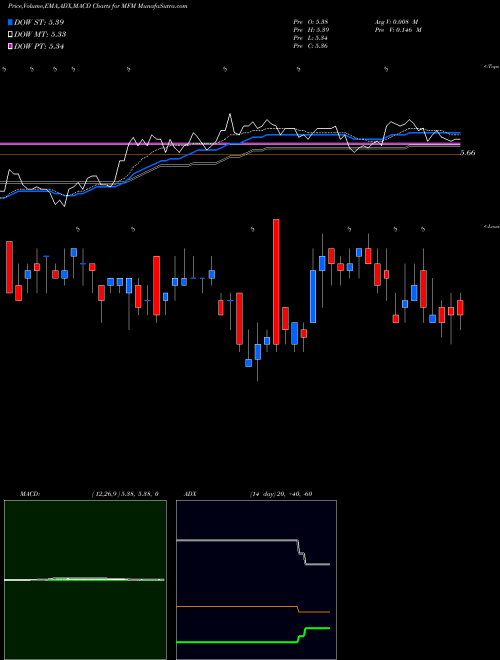Click the 'ADX' panel heading
The height and width of the screenshot is (660, 500).
pyautogui.click(x=191, y=494)
